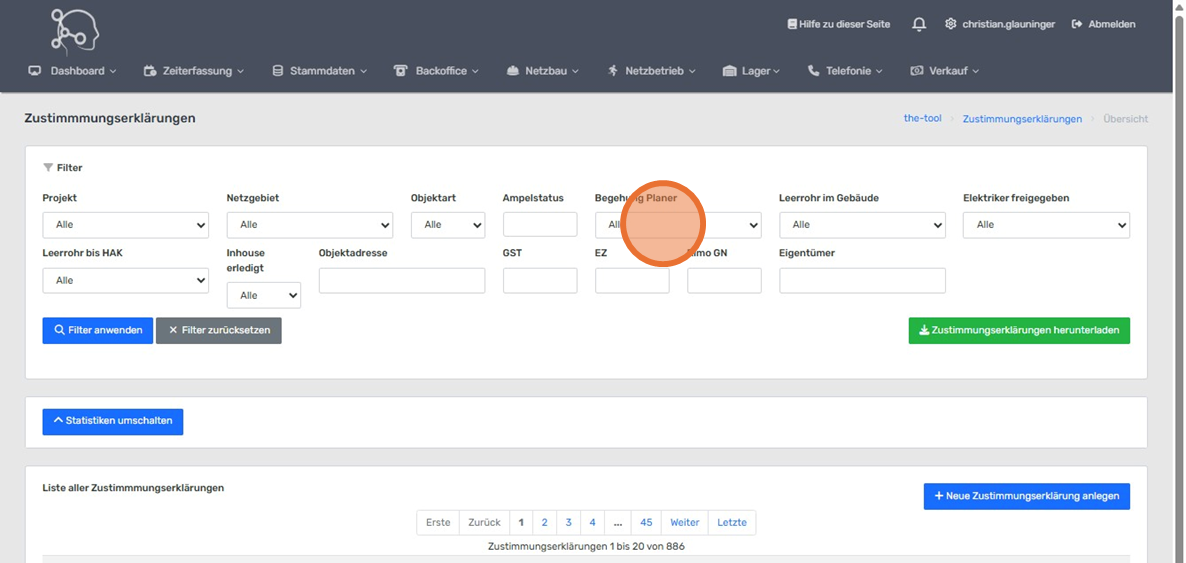Click the Lager warehouse icon

[729, 71]
